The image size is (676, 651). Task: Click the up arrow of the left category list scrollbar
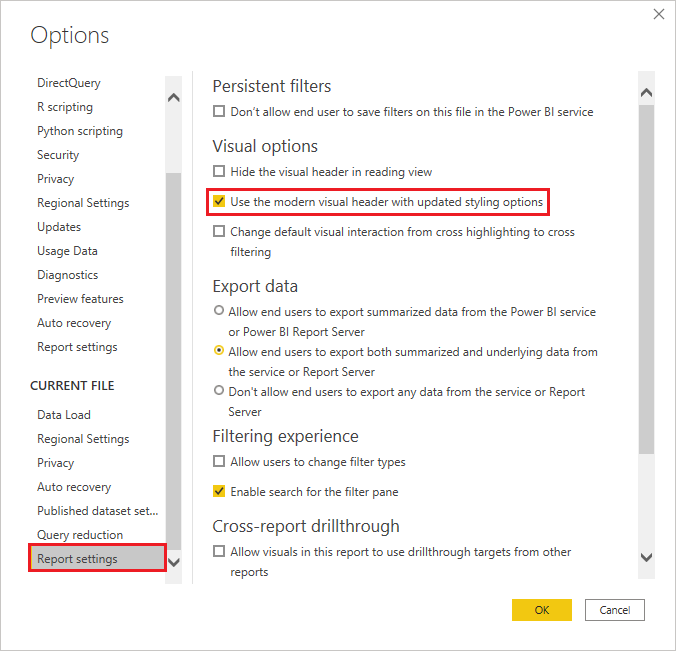click(173, 97)
